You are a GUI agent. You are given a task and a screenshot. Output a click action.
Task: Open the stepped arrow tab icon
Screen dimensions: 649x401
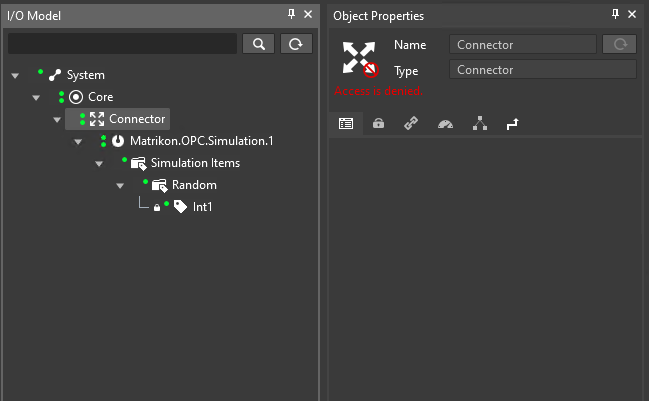click(512, 124)
